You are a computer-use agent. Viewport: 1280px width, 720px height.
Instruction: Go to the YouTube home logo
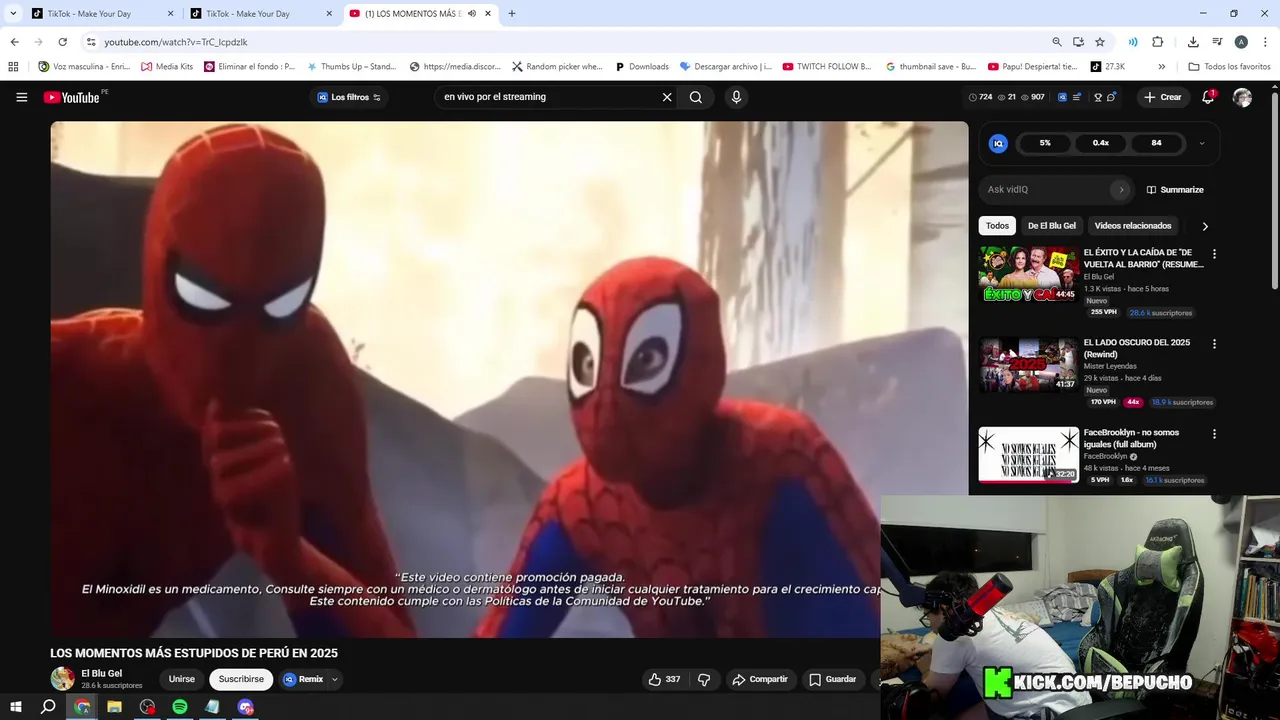[72, 97]
